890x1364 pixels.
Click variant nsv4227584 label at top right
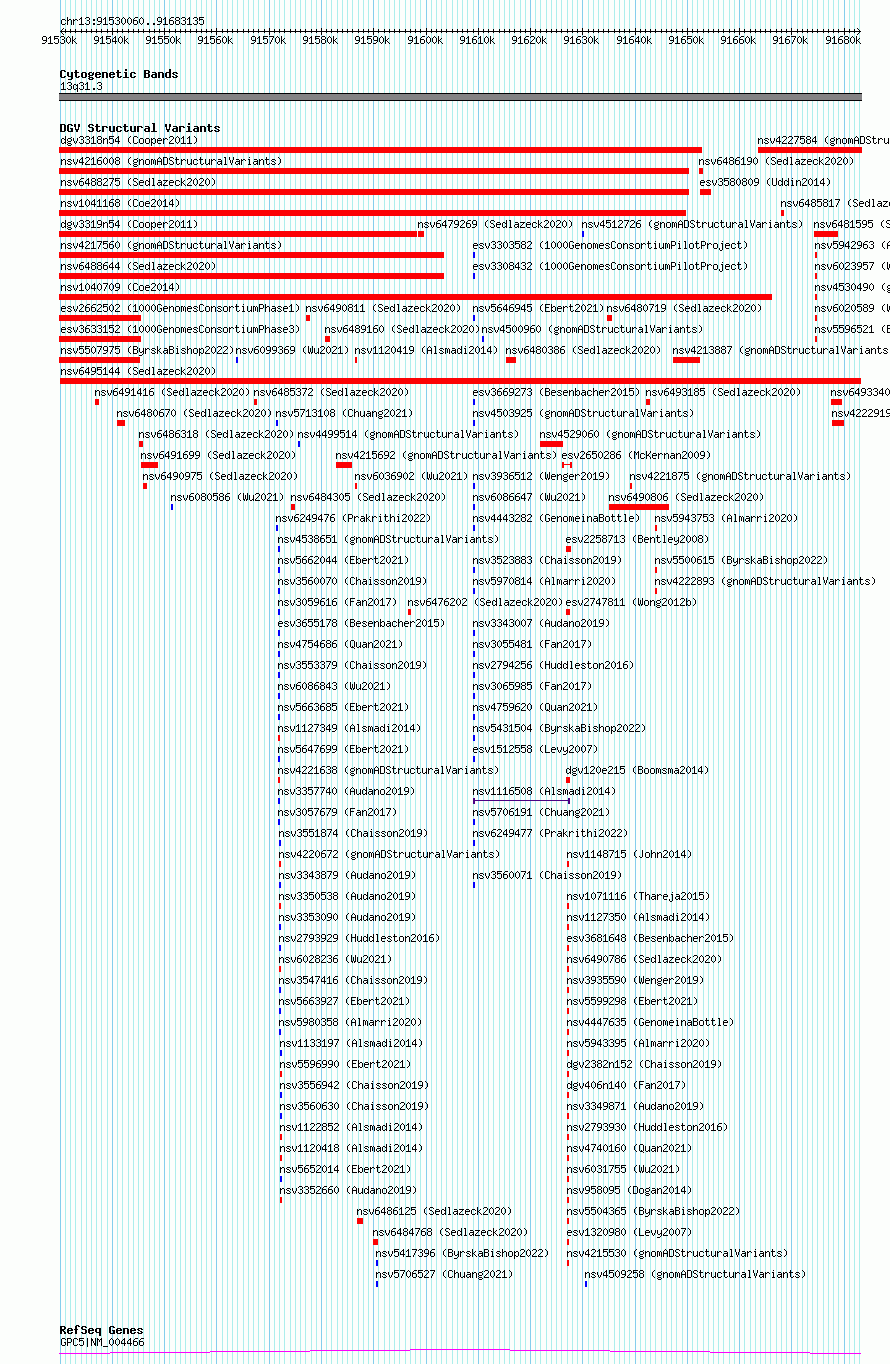[823, 140]
